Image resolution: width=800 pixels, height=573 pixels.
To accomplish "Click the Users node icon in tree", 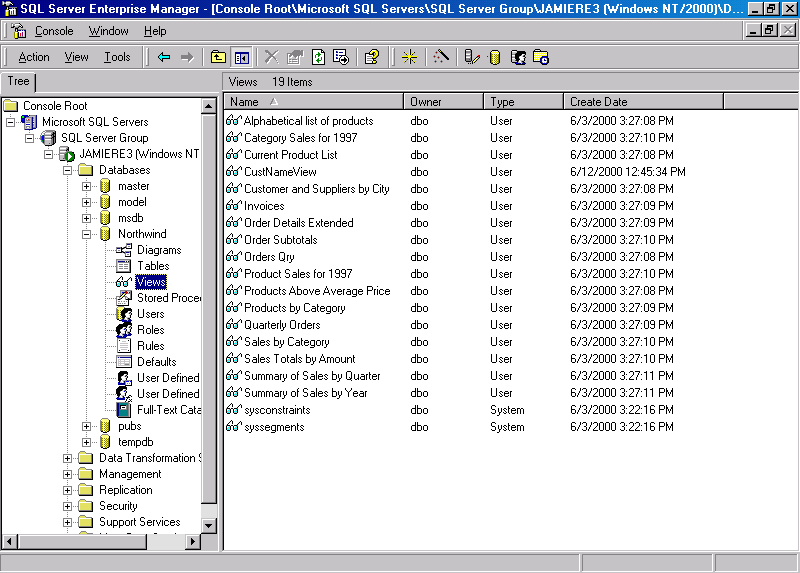I will (x=123, y=314).
